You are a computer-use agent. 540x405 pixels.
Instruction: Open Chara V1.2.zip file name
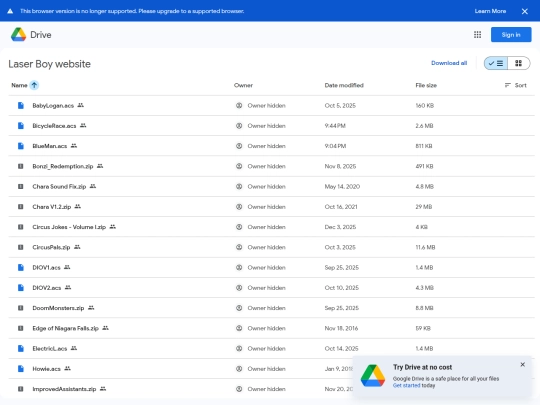click(x=52, y=207)
